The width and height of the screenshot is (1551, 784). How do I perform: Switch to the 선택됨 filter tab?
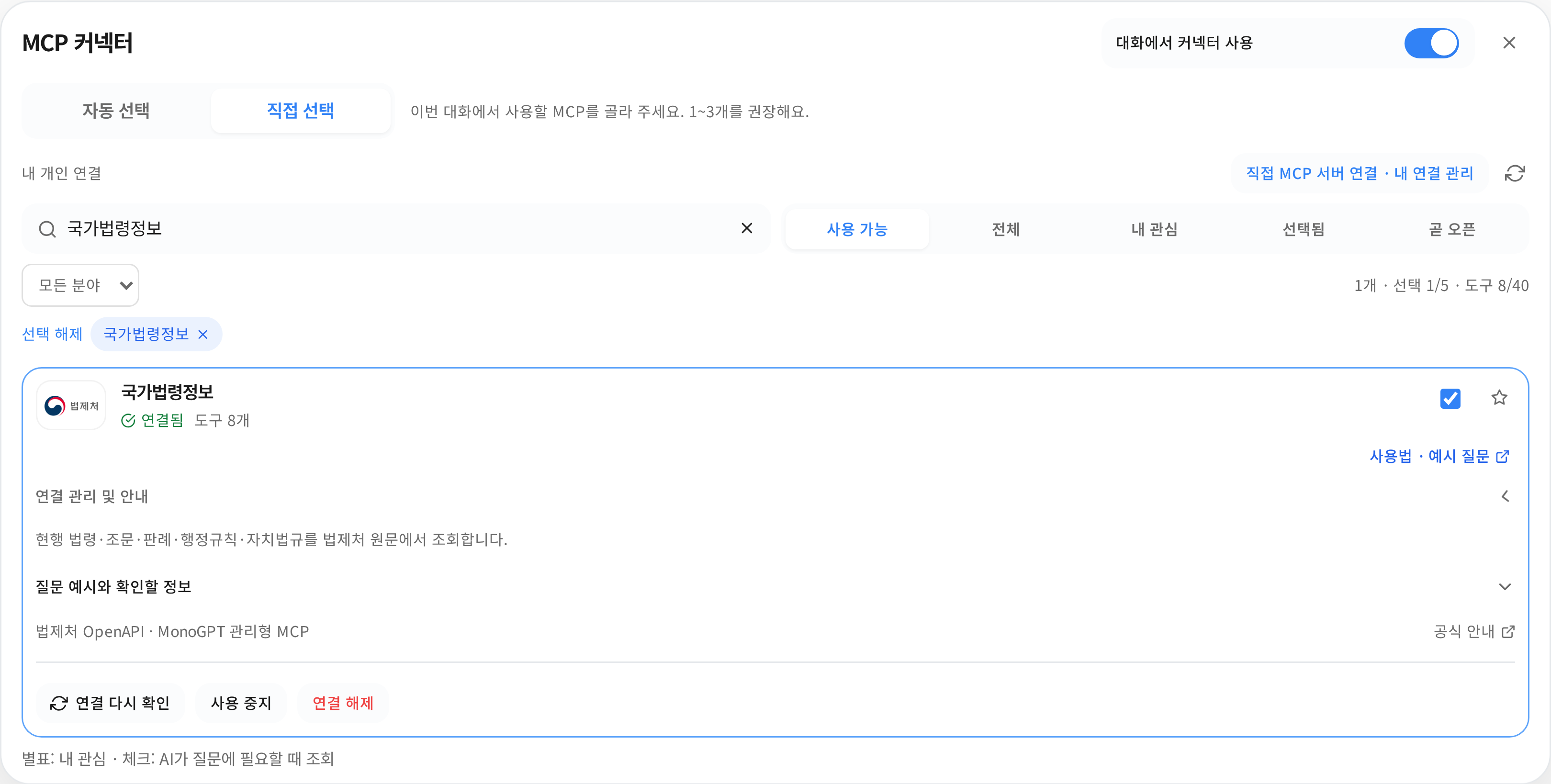1304,229
